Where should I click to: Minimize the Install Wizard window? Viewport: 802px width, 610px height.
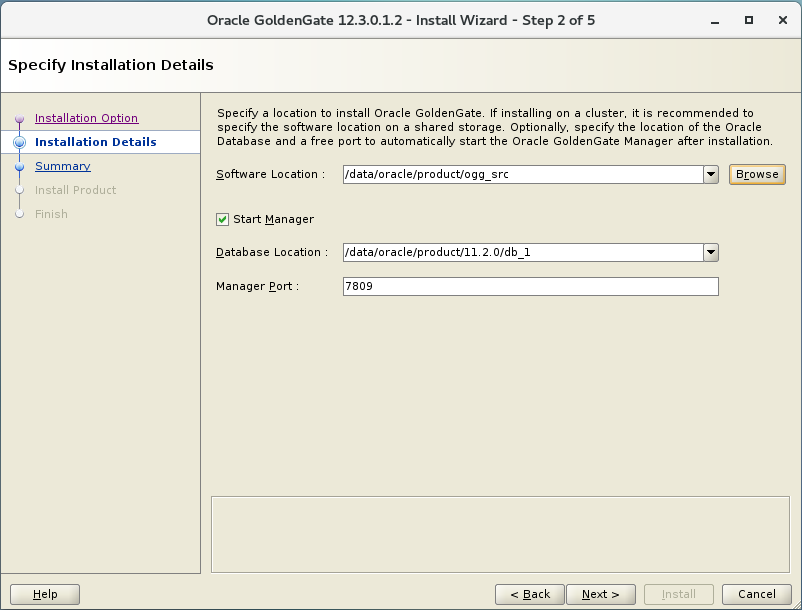tap(715, 21)
